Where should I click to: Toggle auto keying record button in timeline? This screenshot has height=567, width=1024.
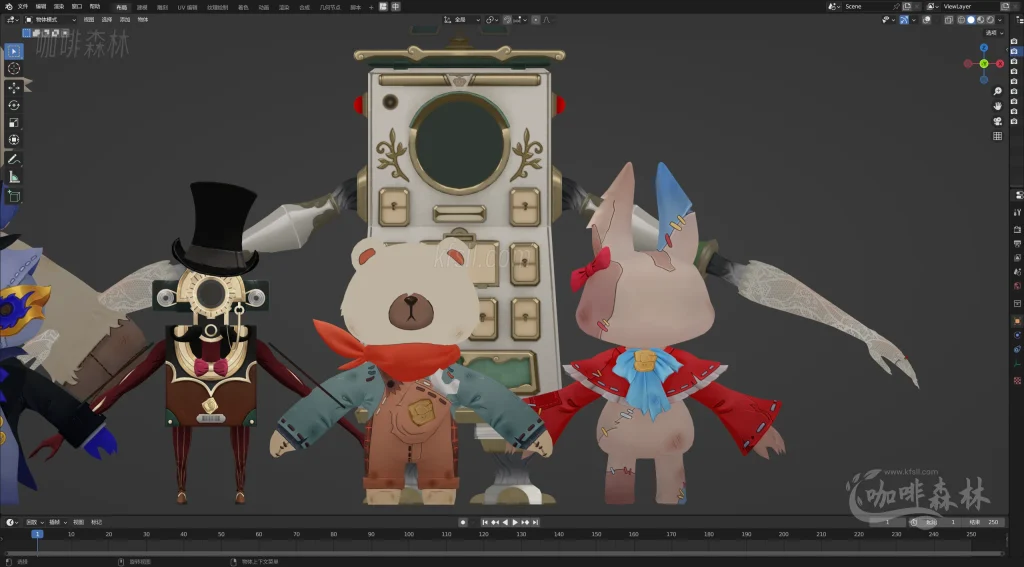click(463, 523)
